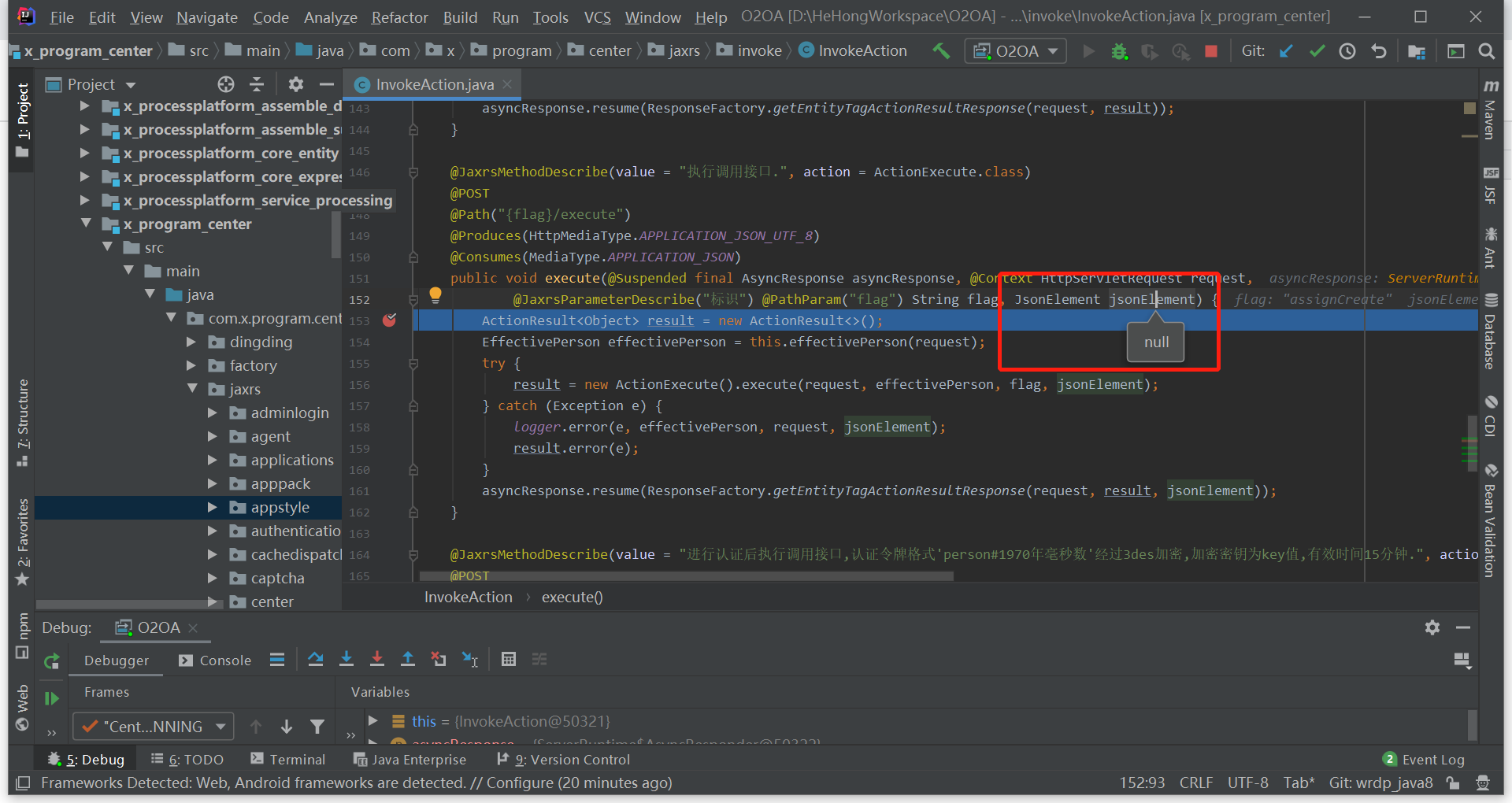Image resolution: width=1512 pixels, height=803 pixels.
Task: Open the Terminal tool window
Action: (x=287, y=760)
